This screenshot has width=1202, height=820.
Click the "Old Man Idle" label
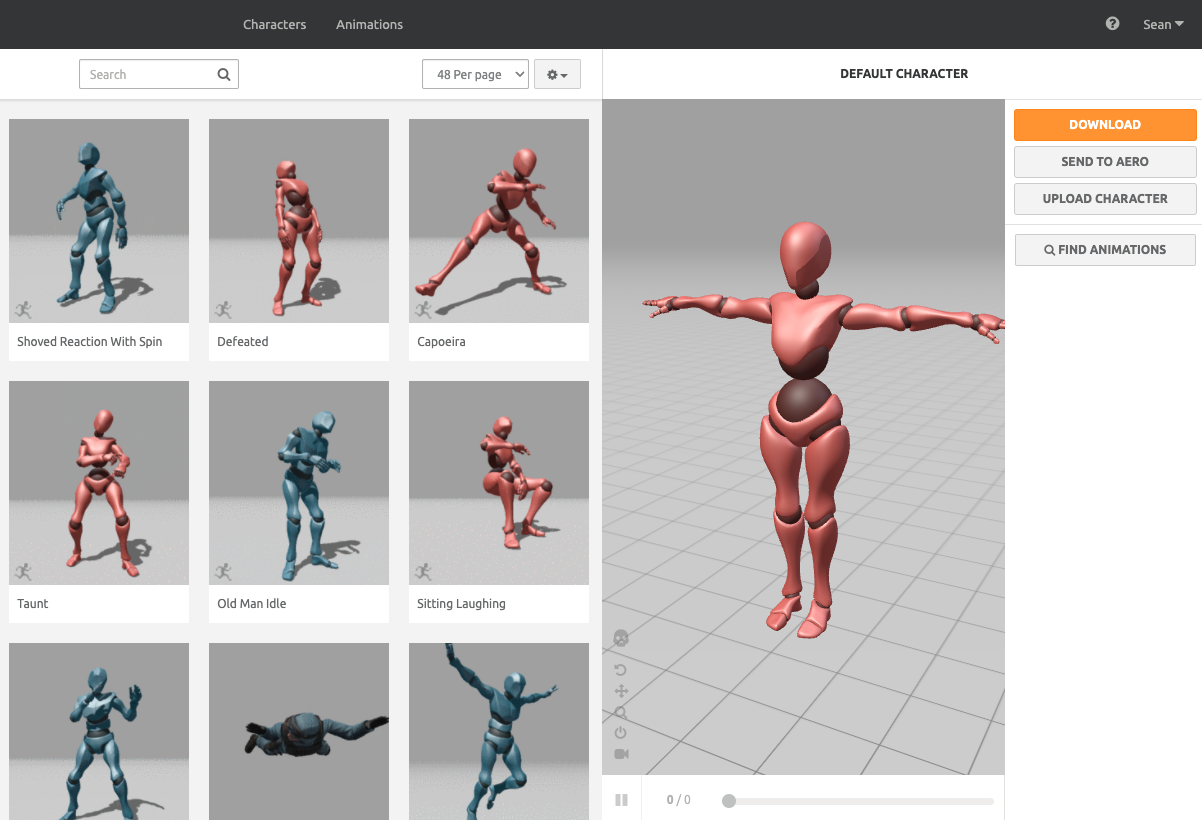252,604
